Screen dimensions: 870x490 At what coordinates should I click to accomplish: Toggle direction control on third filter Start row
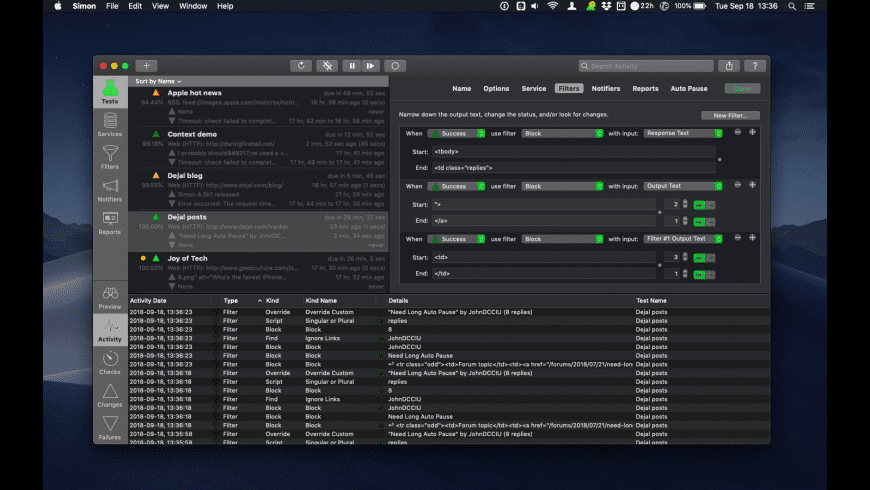point(704,257)
